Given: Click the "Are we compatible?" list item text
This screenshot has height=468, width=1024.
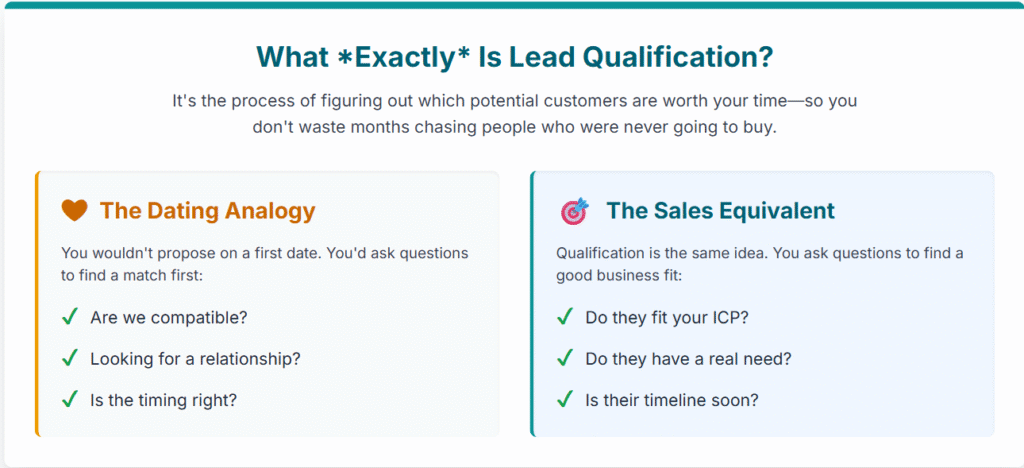Looking at the screenshot, I should (x=169, y=317).
